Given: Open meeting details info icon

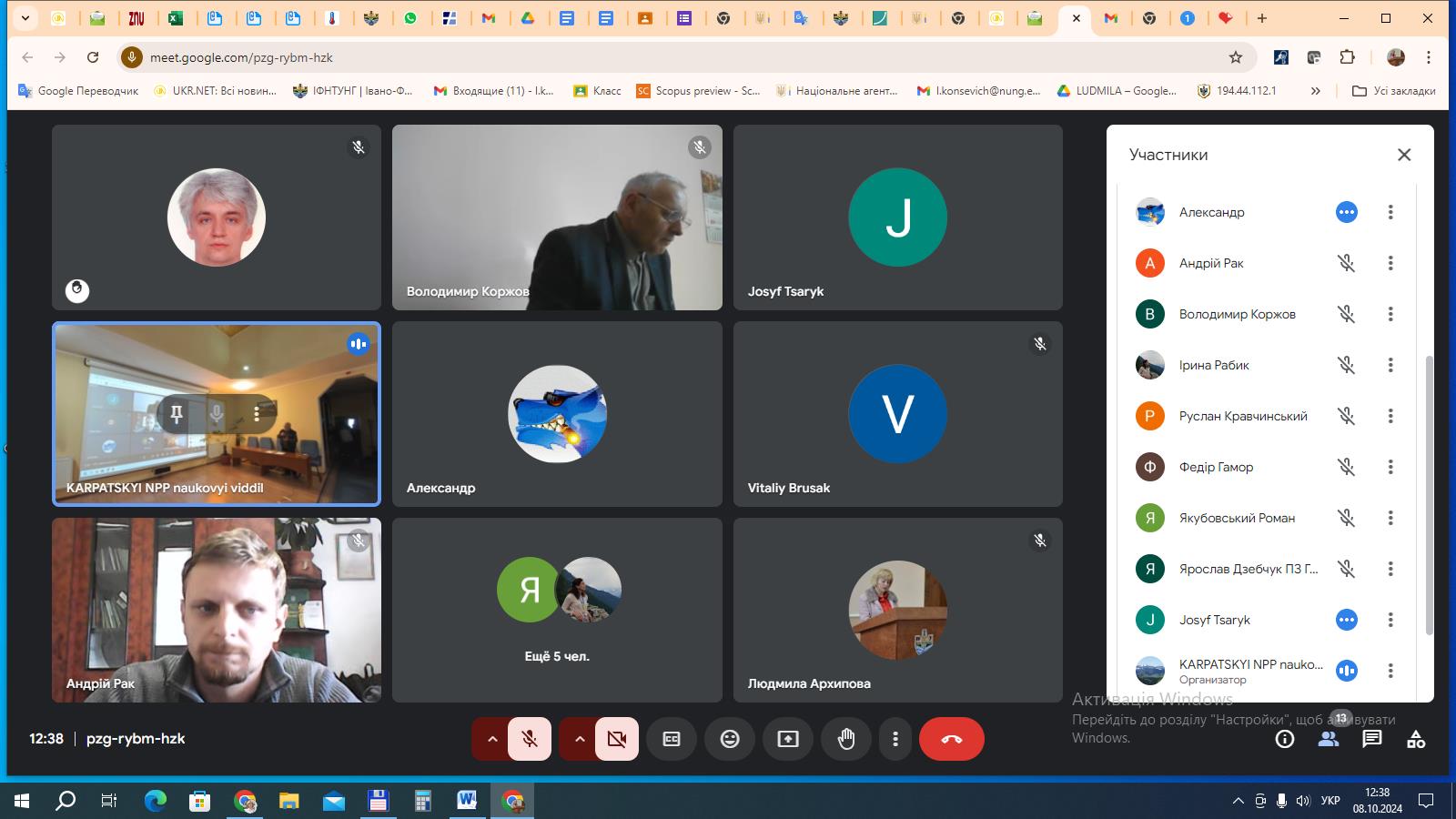Looking at the screenshot, I should (x=1285, y=739).
